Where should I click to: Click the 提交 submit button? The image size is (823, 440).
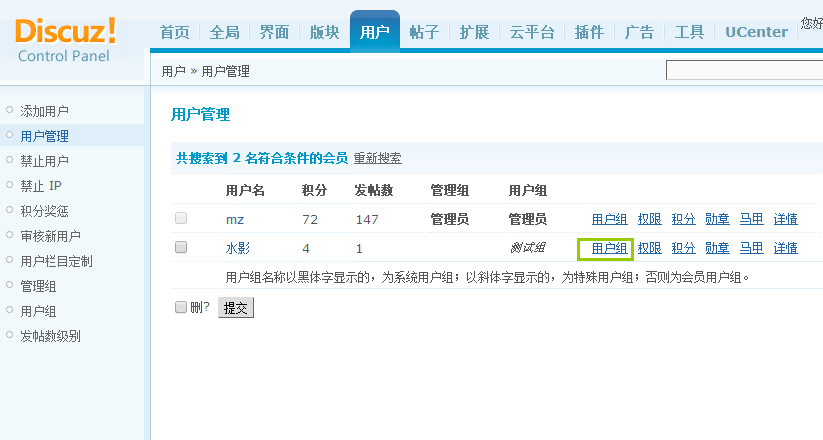236,308
